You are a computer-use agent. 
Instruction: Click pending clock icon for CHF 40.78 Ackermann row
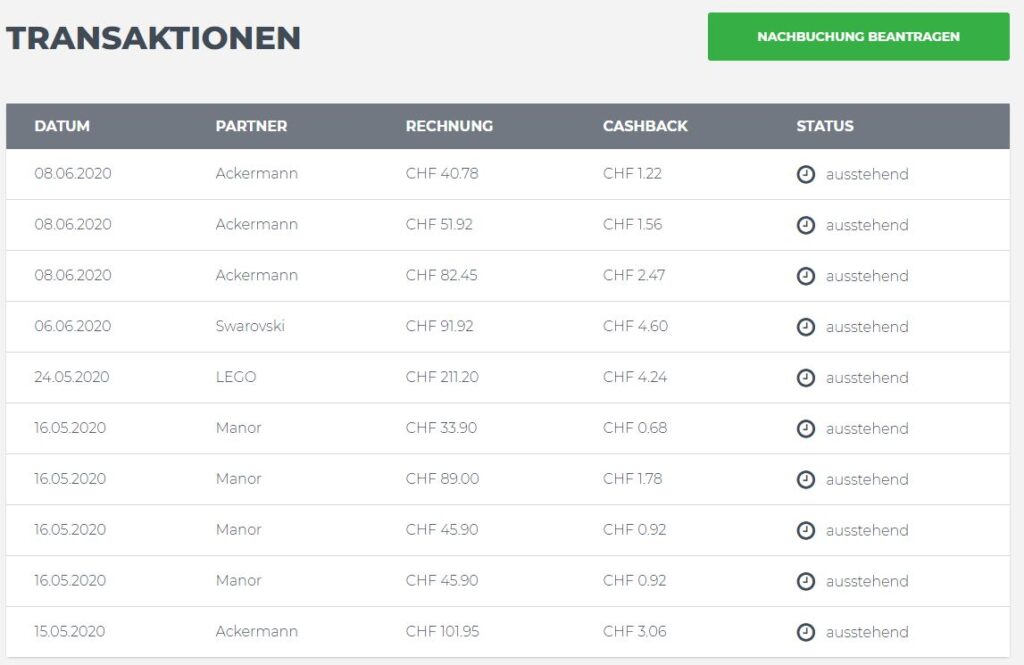point(806,174)
